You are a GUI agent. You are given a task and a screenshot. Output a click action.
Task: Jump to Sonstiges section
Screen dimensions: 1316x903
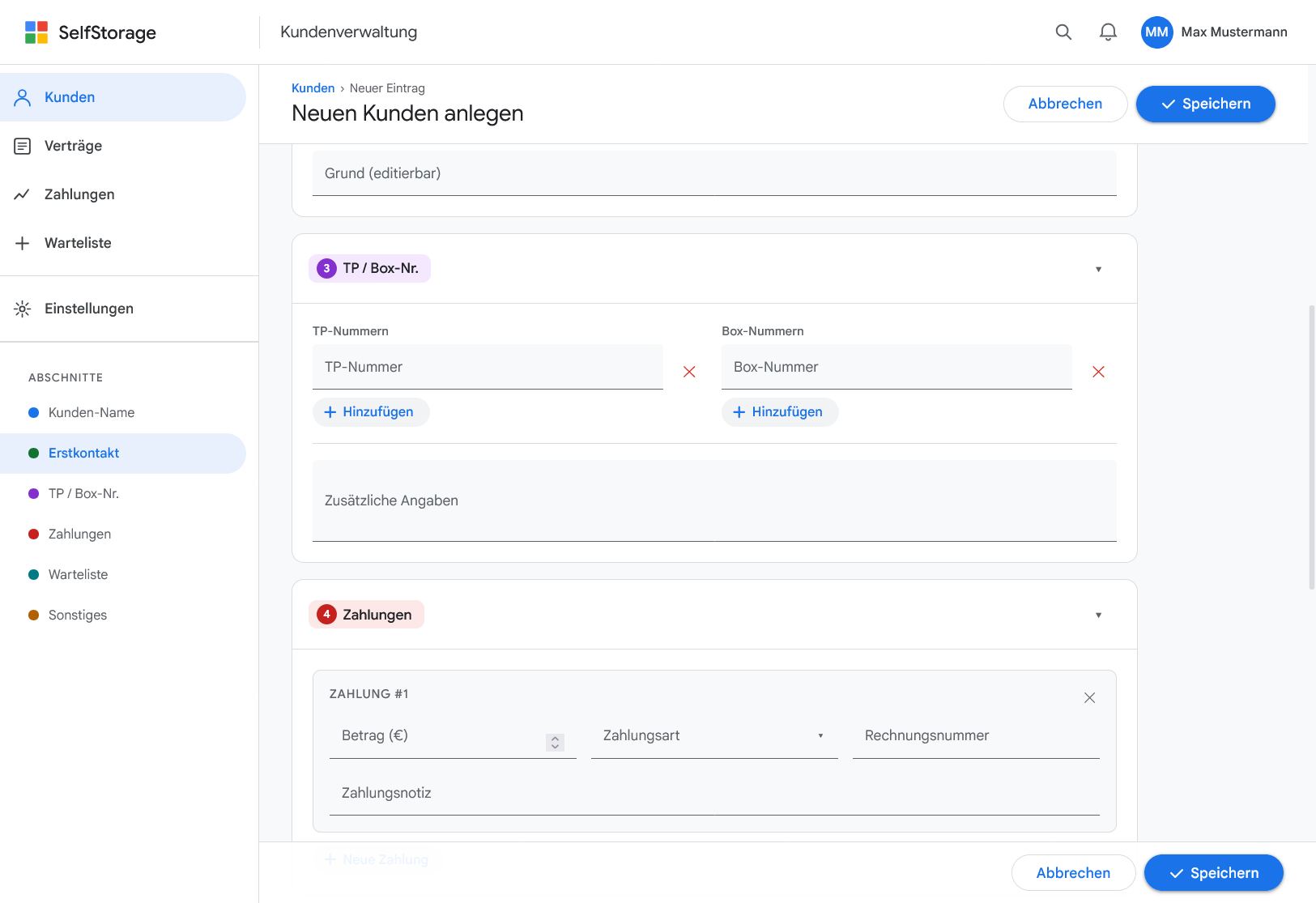pos(123,615)
